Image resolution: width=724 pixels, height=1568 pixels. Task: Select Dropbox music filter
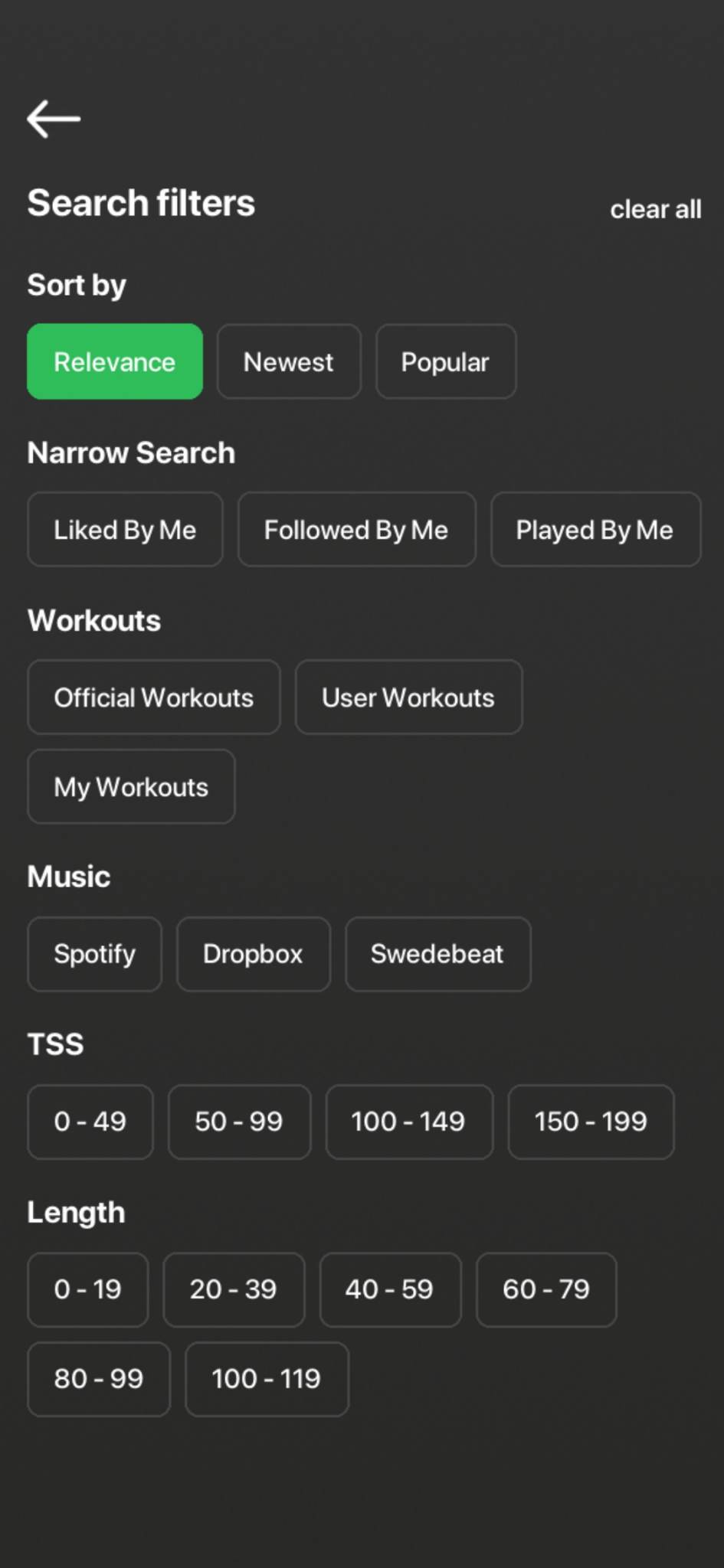tap(253, 953)
